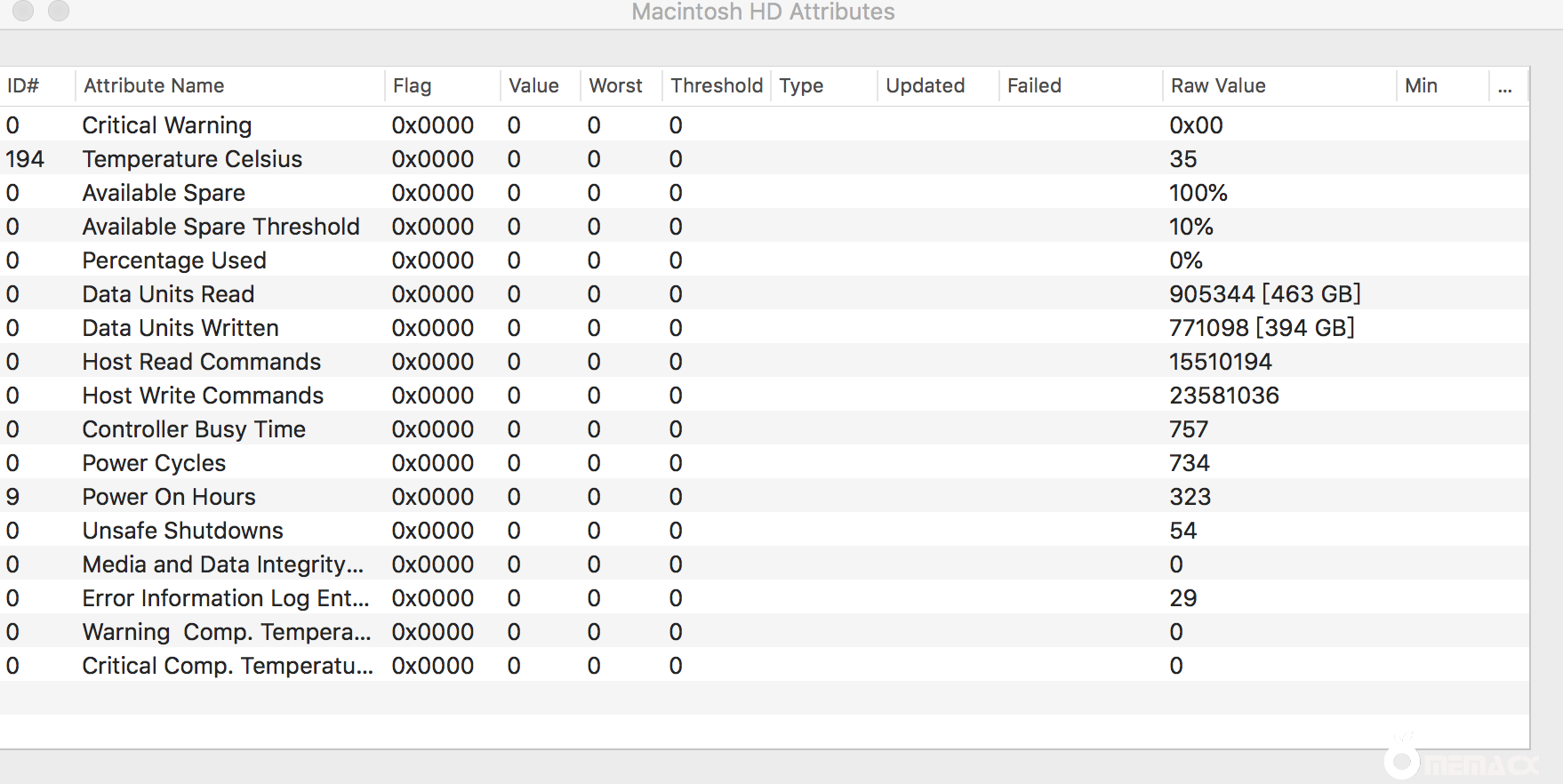This screenshot has height=784, width=1563.
Task: Click raw value 29
Action: (x=1183, y=598)
